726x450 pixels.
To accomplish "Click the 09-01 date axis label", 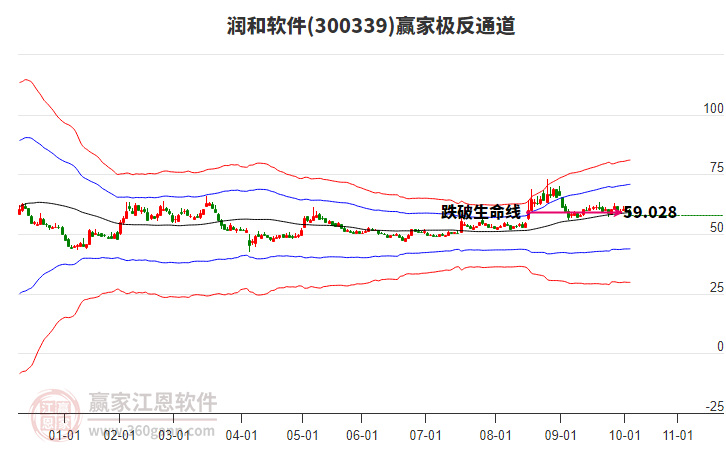I will (x=560, y=435).
